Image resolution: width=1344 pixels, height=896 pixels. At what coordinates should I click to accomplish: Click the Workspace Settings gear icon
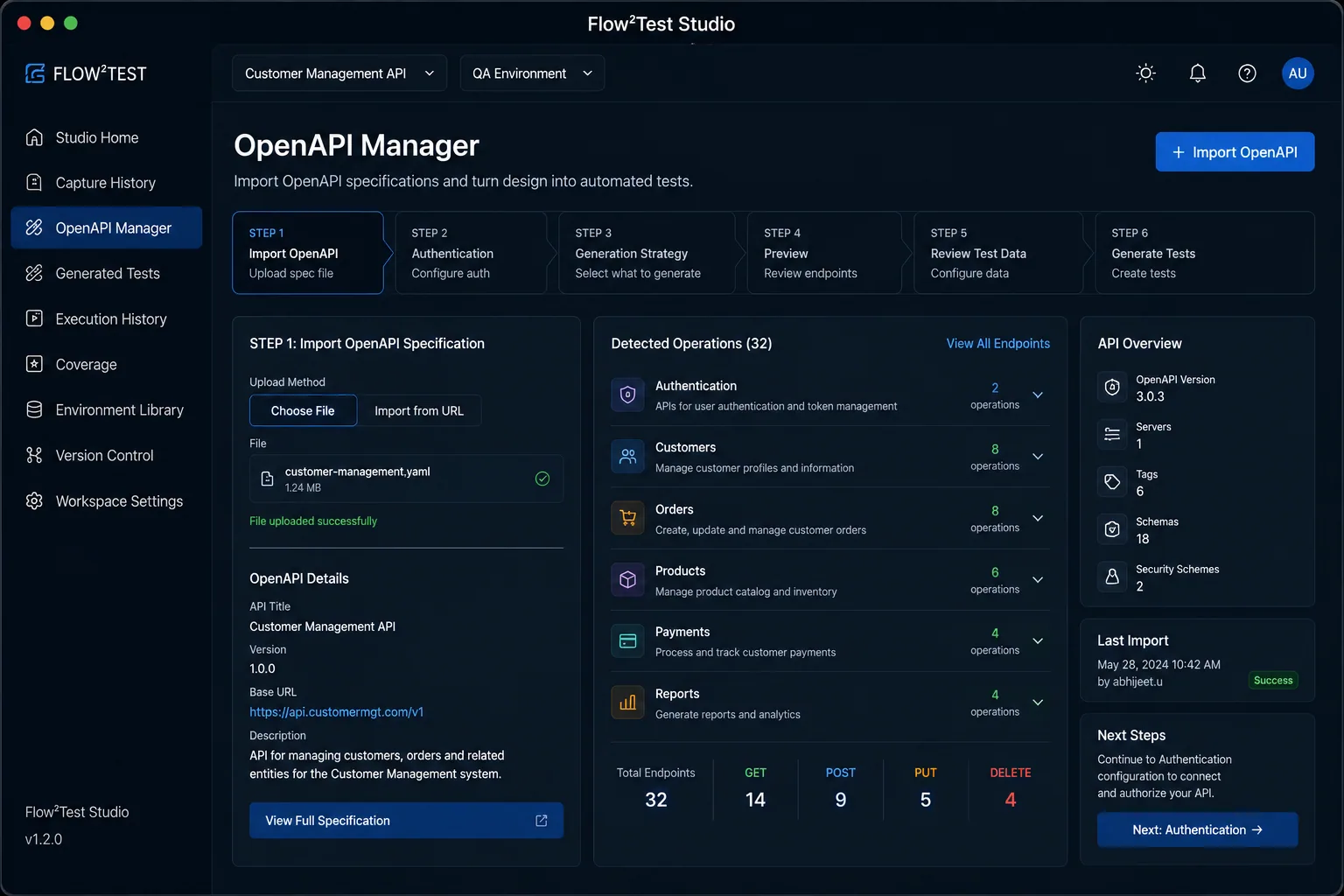34,500
